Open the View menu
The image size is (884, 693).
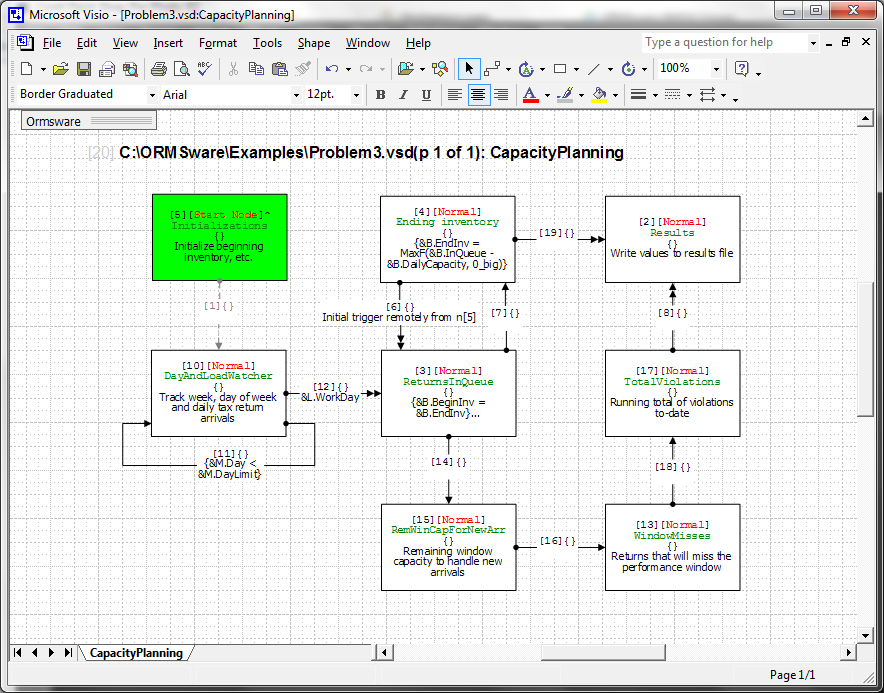[x=125, y=43]
